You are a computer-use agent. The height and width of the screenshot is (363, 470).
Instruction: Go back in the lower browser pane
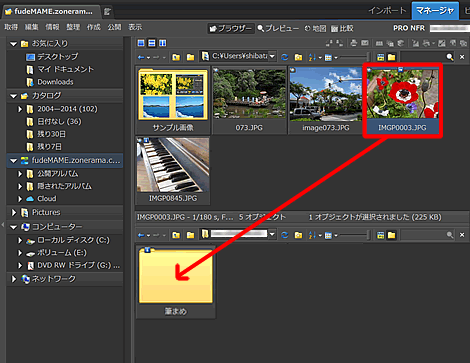pyautogui.click(x=141, y=235)
